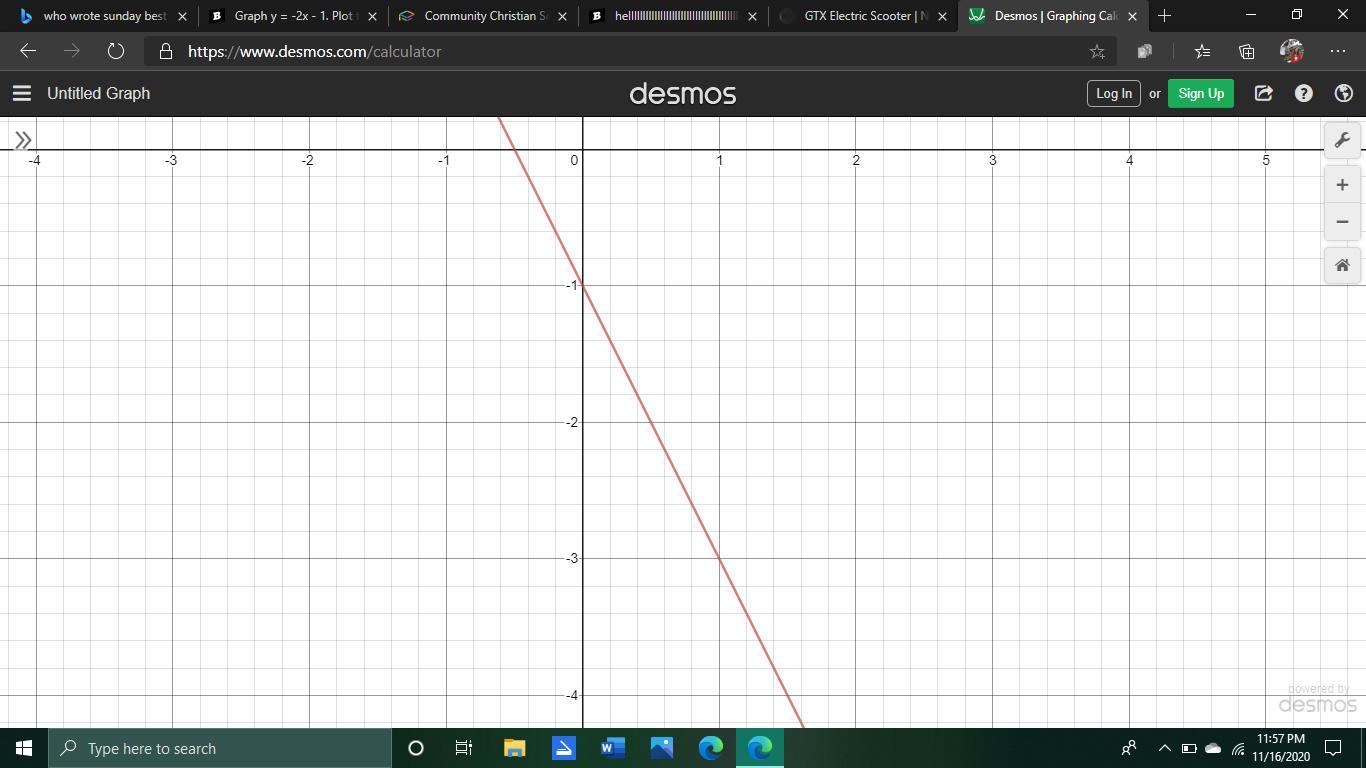The image size is (1366, 768).
Task: Open the taskbar clock and calendar
Action: [1281, 748]
